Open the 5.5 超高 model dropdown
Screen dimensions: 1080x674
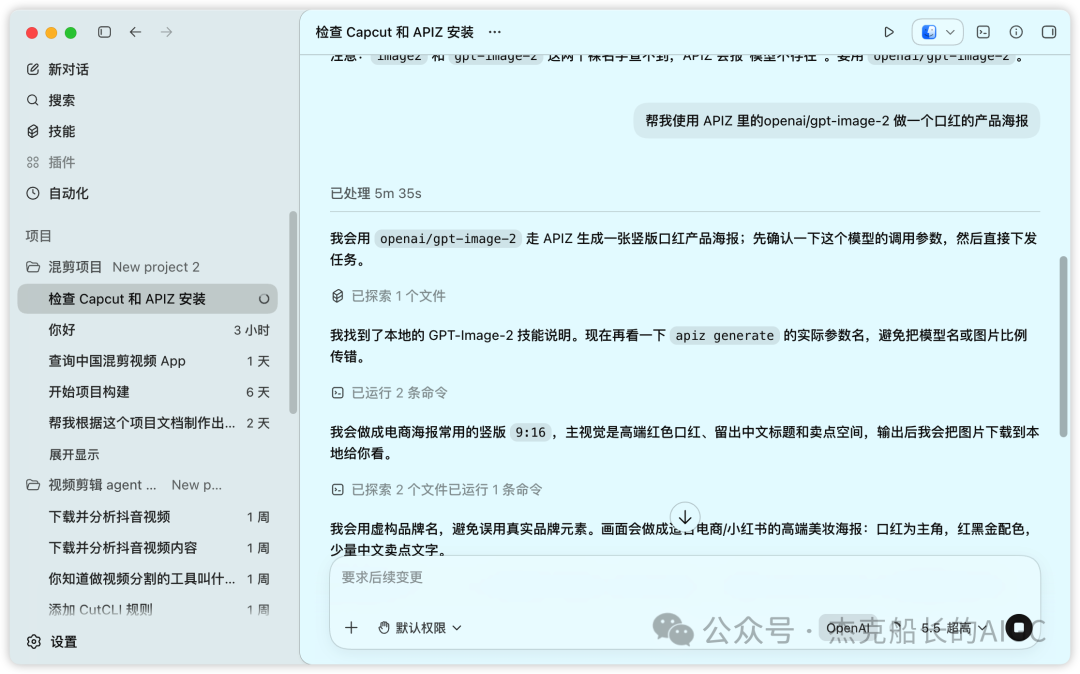click(x=954, y=628)
